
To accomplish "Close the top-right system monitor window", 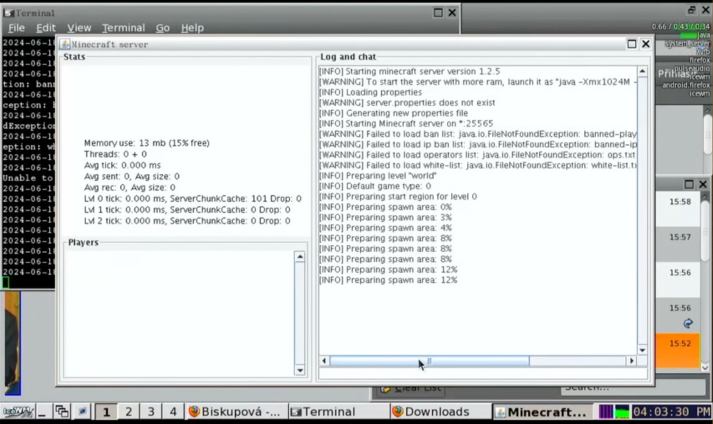I will click(x=705, y=10).
